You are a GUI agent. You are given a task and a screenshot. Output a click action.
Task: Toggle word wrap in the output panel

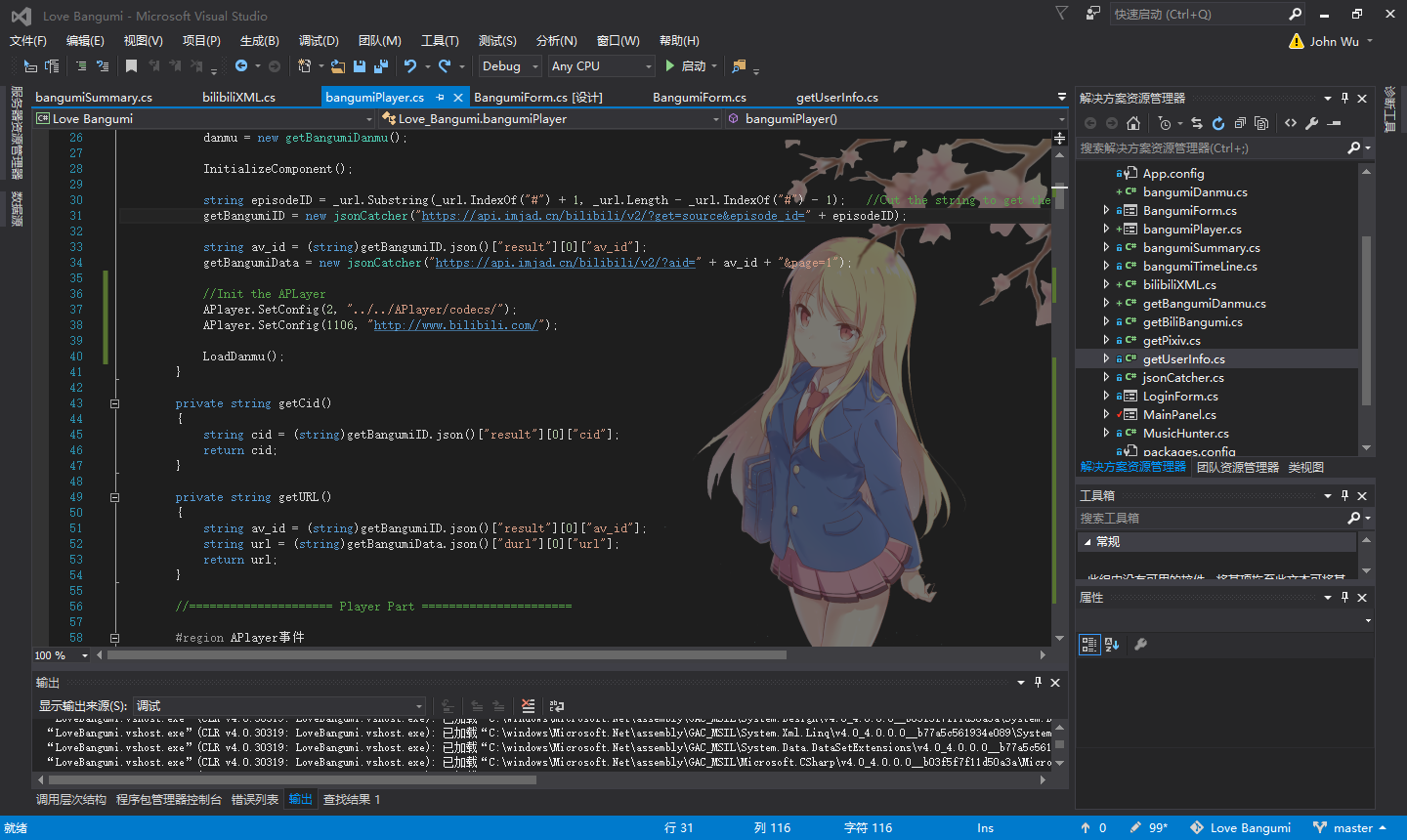(x=557, y=706)
